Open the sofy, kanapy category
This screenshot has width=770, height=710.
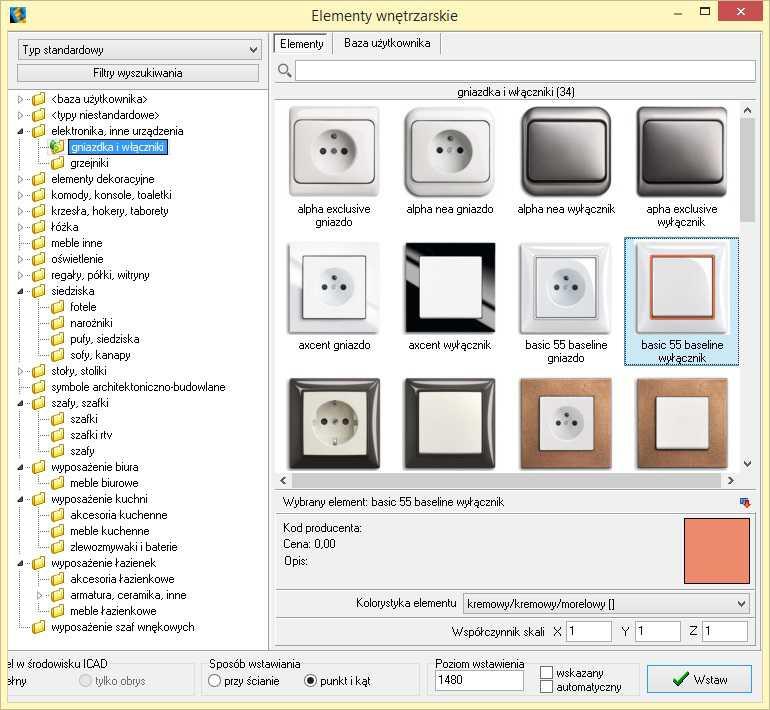(100, 355)
